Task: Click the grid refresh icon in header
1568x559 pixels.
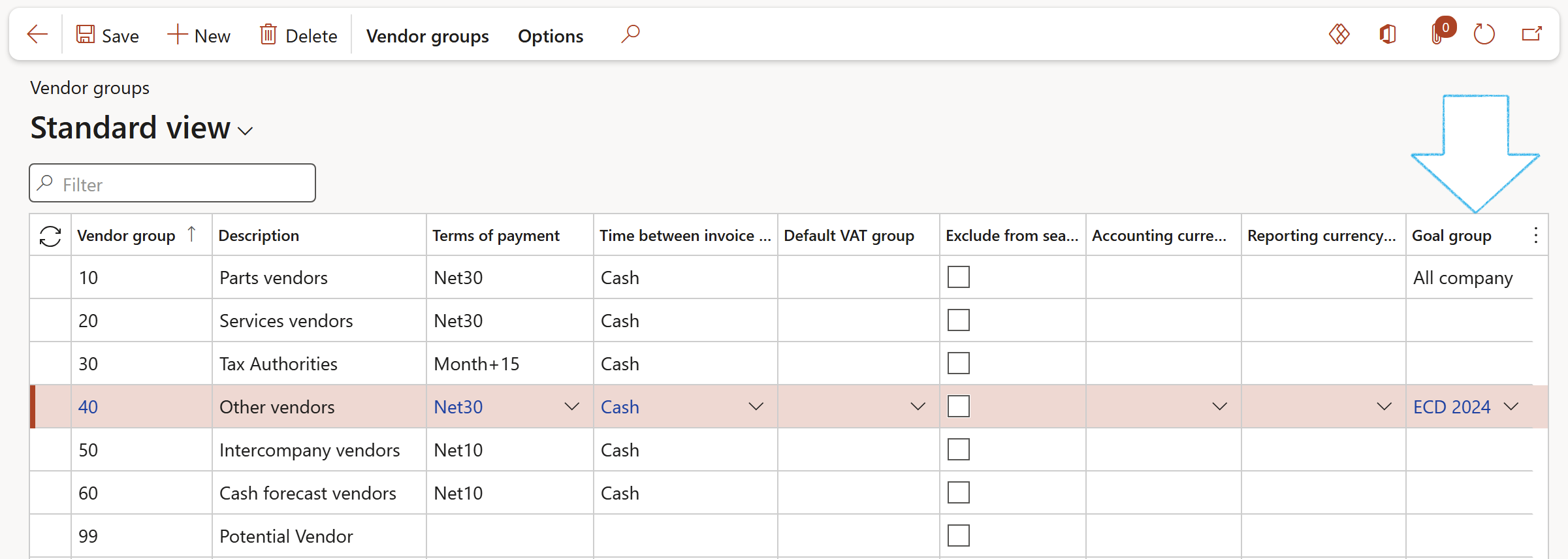Action: 50,236
